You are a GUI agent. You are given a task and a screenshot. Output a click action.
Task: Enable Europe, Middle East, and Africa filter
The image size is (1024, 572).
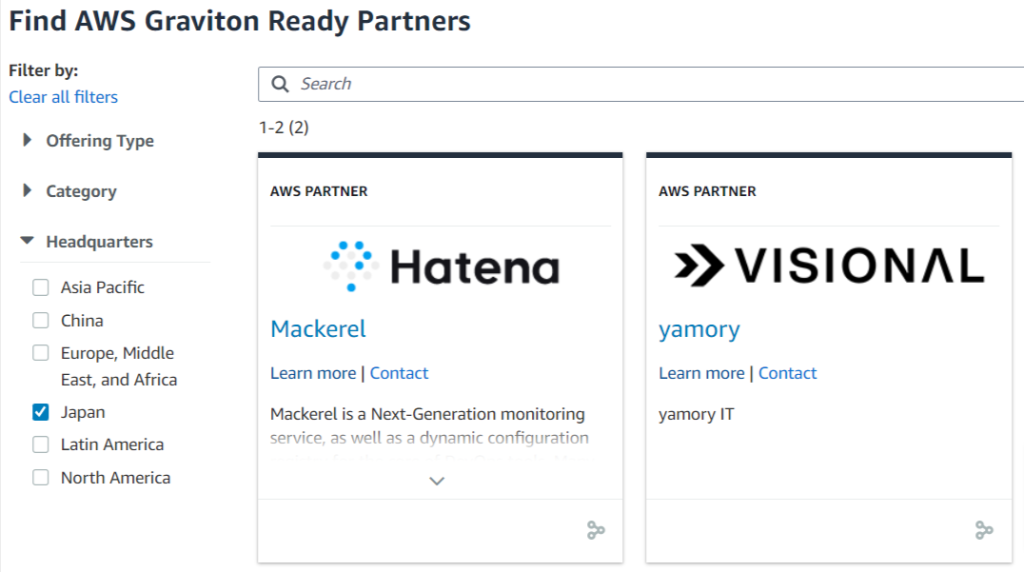coord(40,353)
